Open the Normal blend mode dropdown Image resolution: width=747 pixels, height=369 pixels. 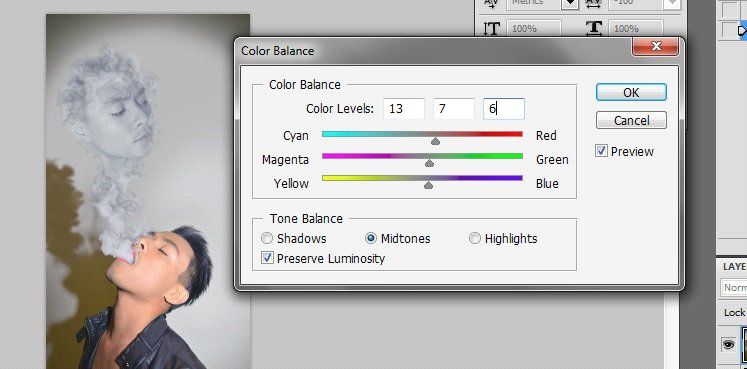[734, 288]
